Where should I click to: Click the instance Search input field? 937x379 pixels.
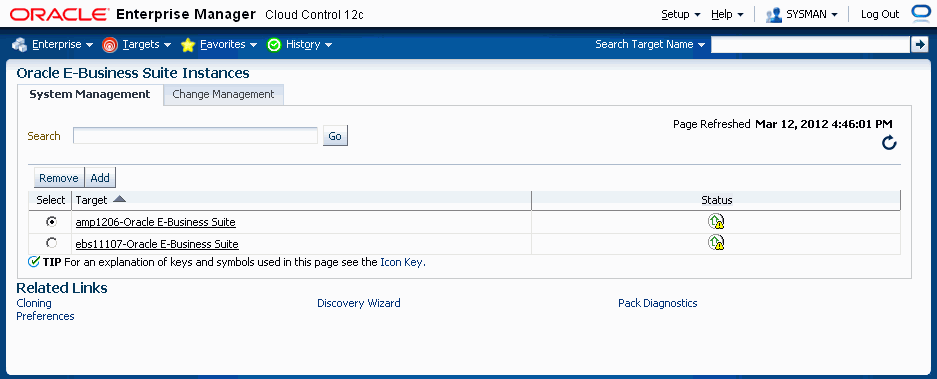point(195,136)
